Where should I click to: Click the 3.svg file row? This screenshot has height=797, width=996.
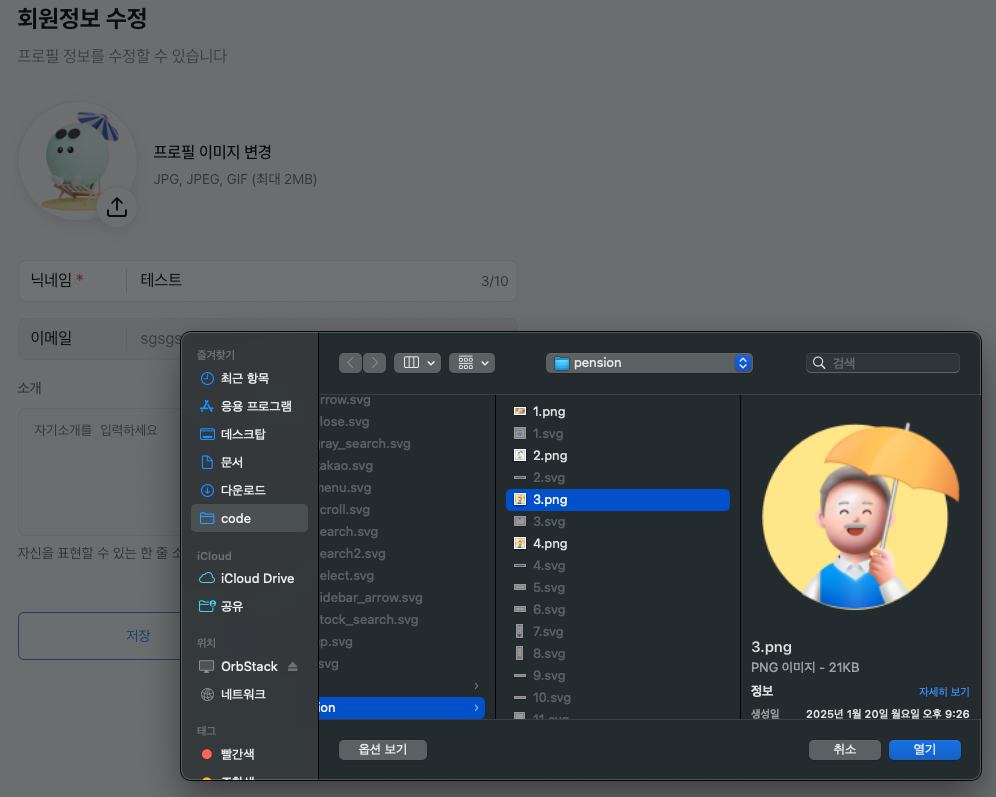617,521
